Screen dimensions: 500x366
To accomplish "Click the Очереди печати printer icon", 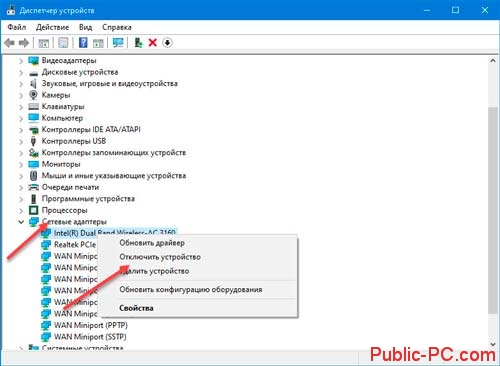I will coord(33,187).
